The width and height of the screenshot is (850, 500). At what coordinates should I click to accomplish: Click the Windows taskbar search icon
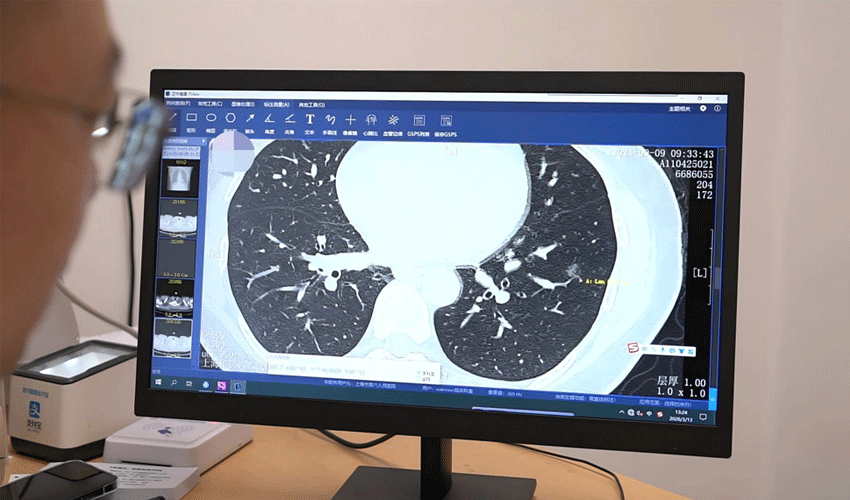[174, 382]
